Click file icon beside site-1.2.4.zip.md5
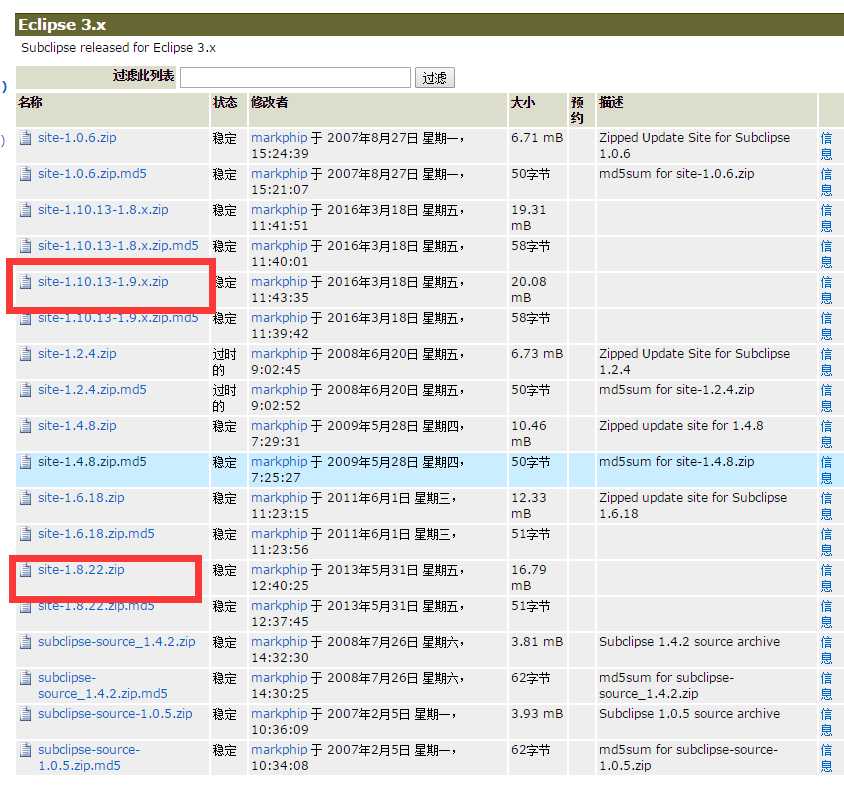This screenshot has height=796, width=844. point(25,391)
